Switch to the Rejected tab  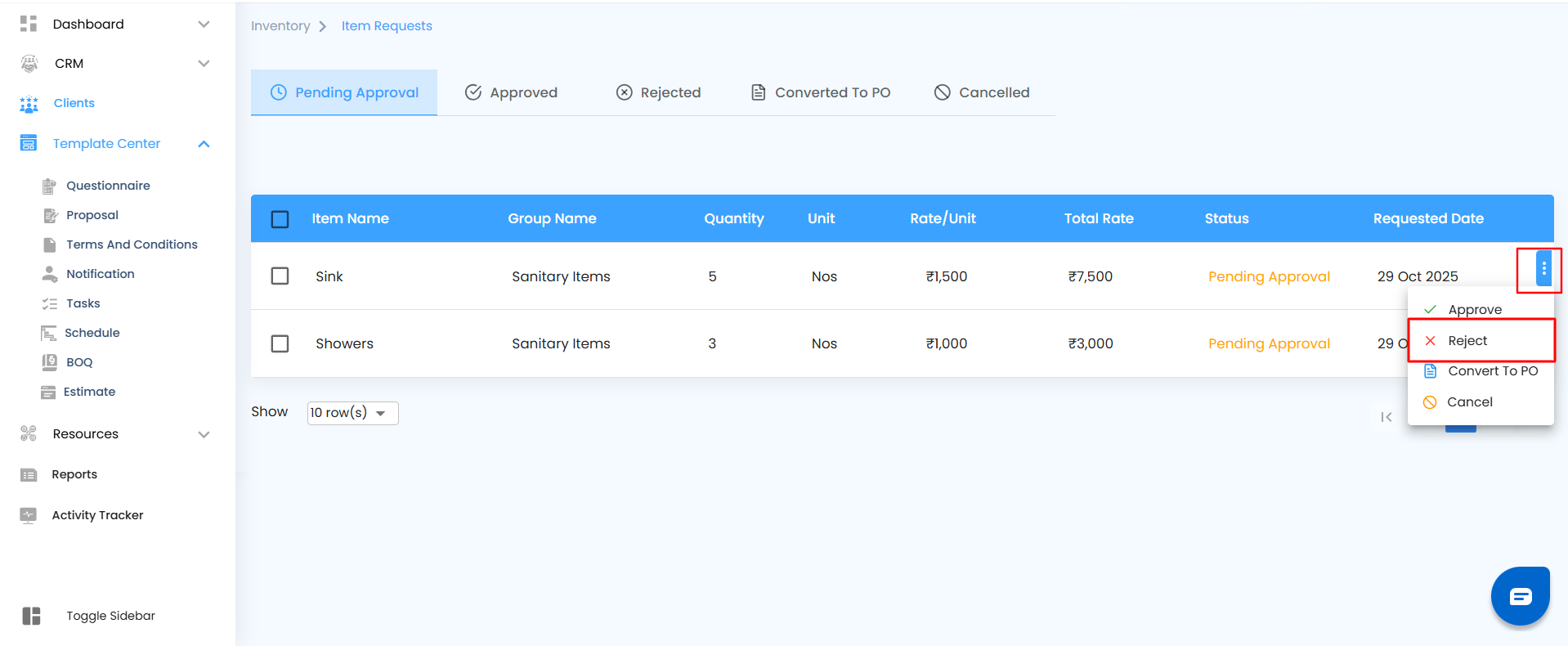[x=658, y=92]
